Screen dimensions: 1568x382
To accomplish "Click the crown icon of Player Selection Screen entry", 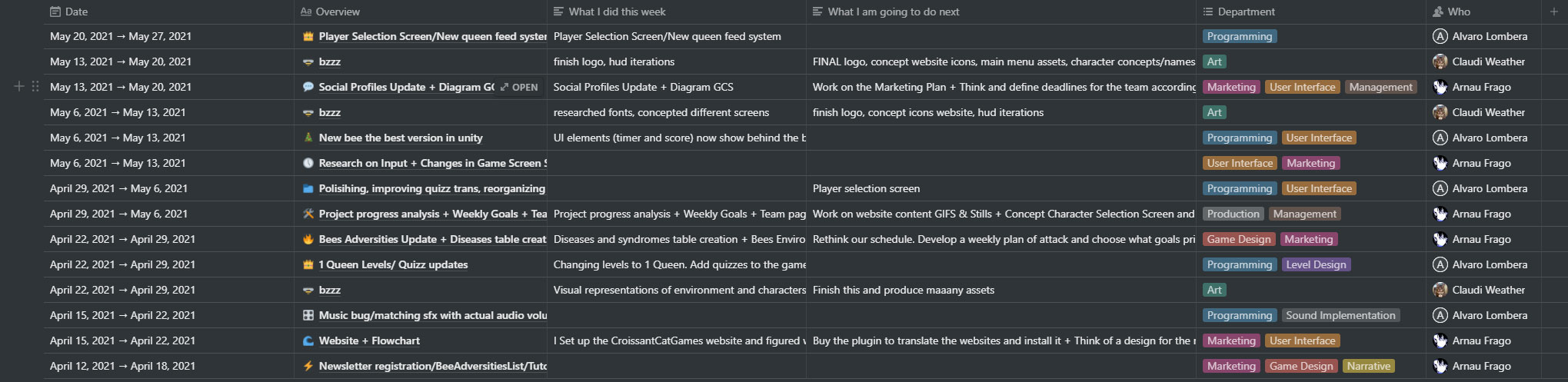I will pyautogui.click(x=308, y=36).
